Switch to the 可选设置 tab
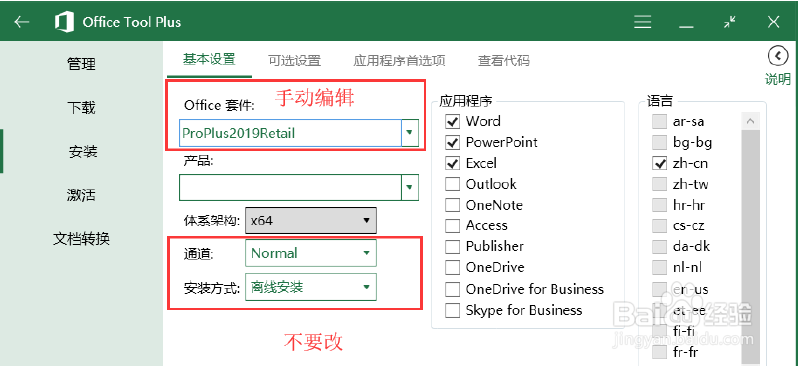 click(295, 61)
